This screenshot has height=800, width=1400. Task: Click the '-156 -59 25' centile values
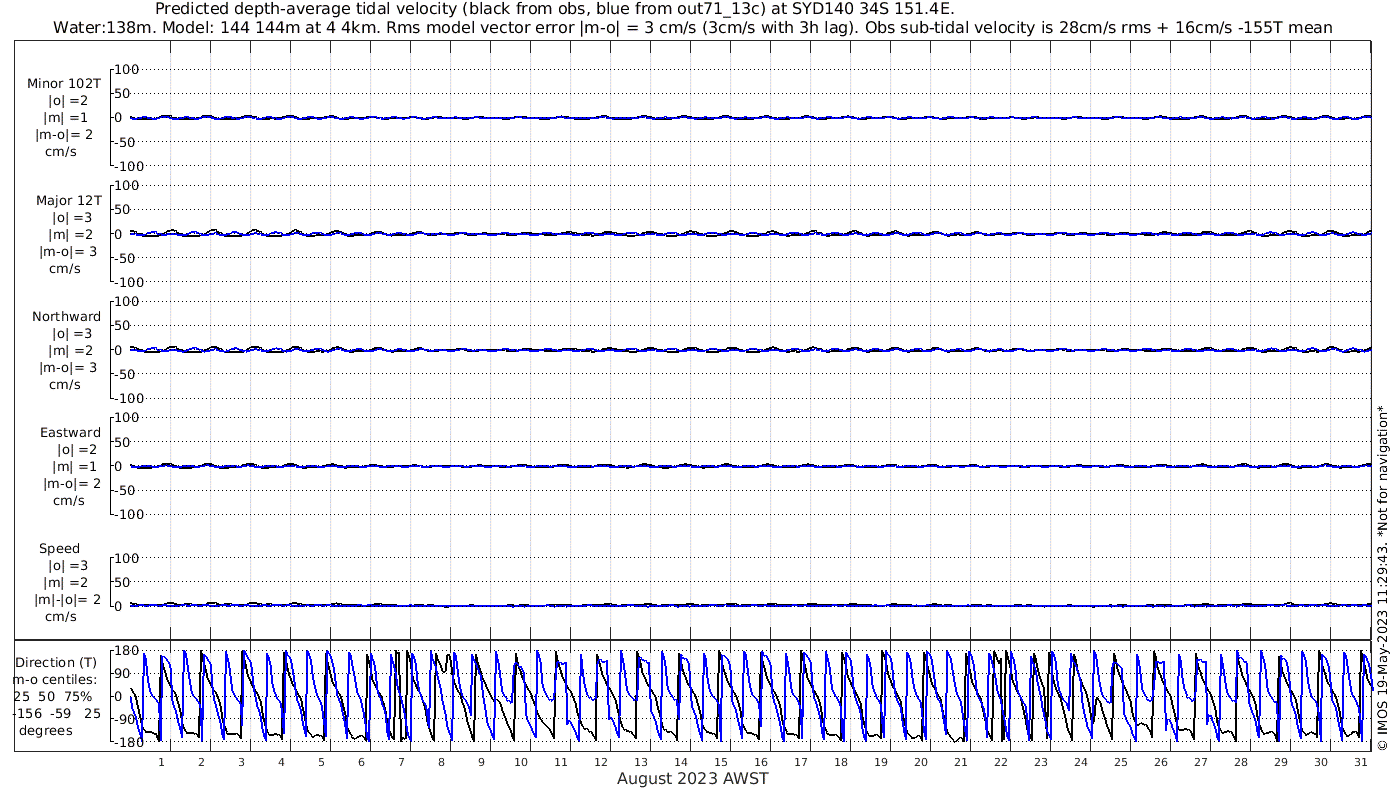click(57, 714)
